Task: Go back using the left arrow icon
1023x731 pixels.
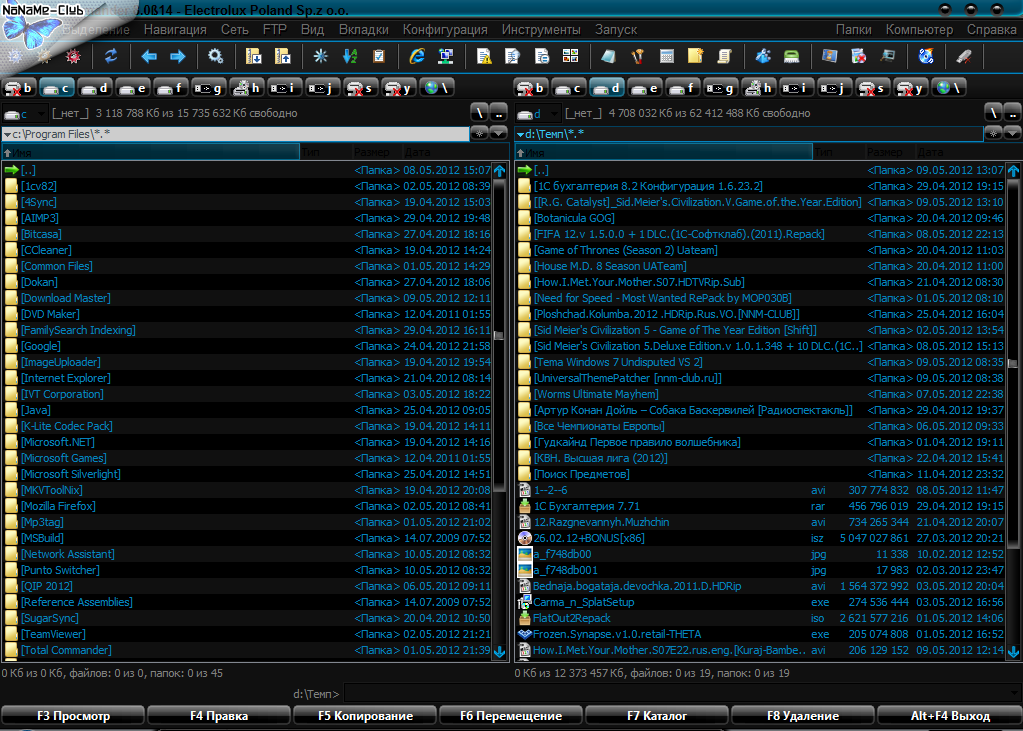Action: tap(150, 56)
